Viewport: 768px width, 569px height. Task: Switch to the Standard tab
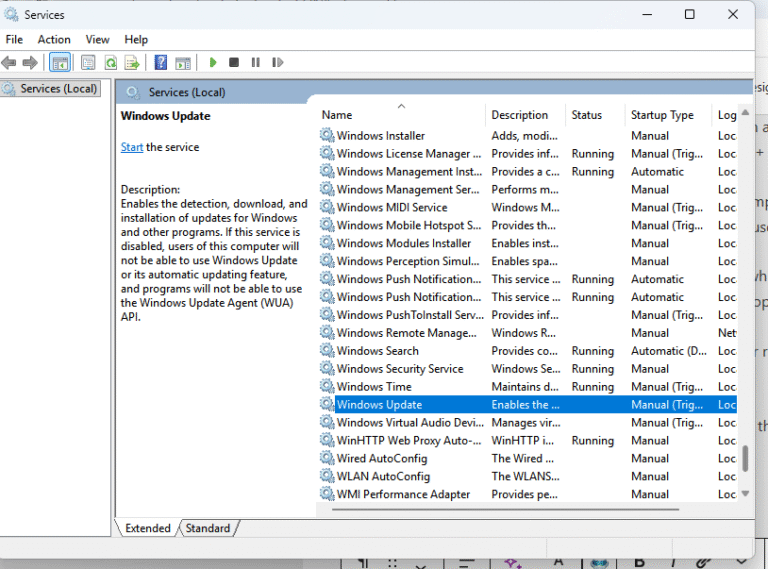tap(208, 528)
